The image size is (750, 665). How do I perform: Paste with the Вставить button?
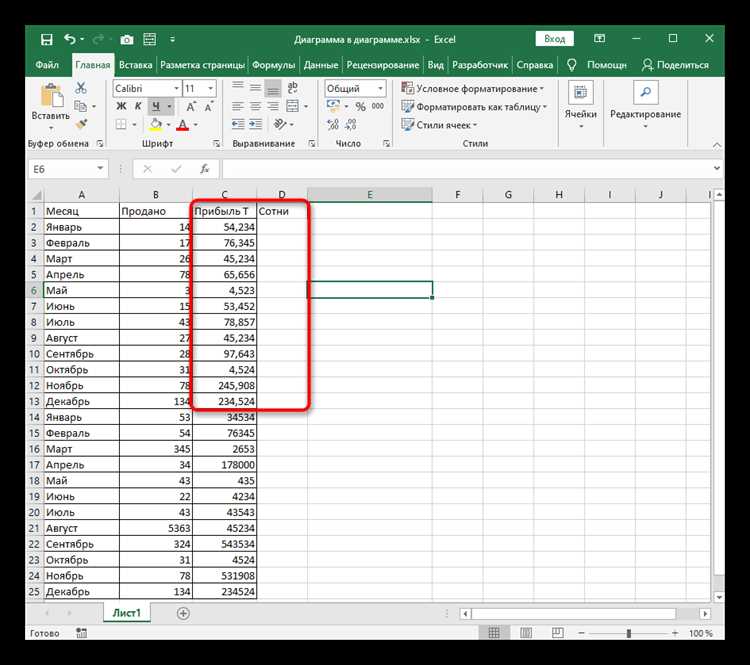[51, 107]
